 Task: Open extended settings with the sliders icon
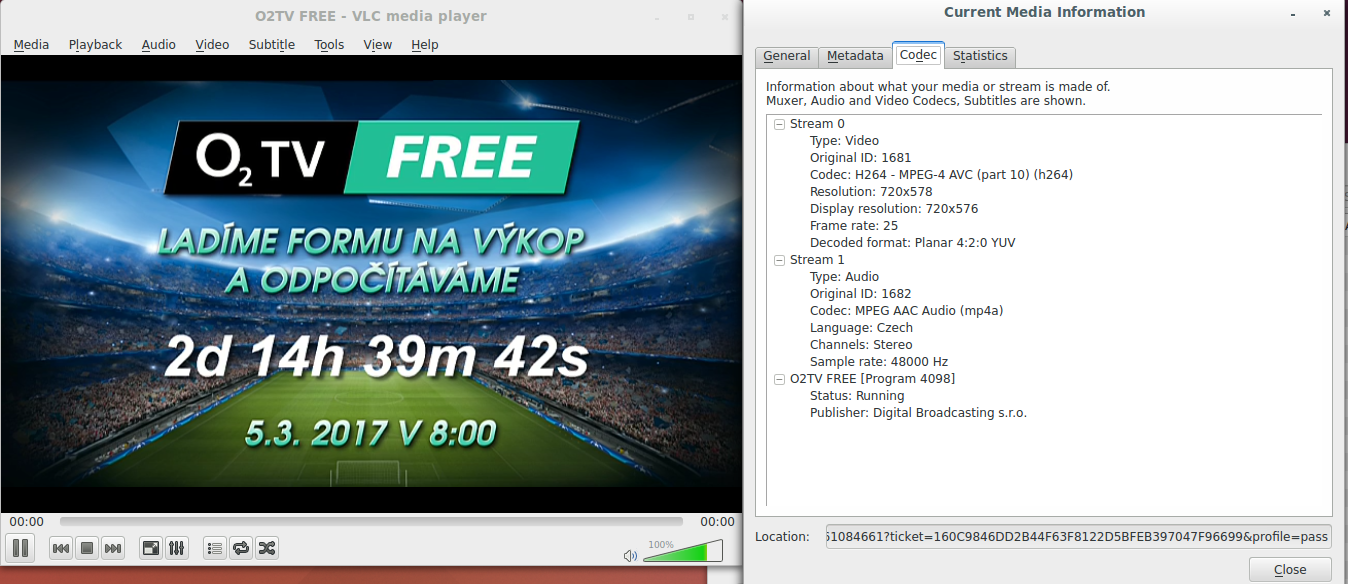coord(177,548)
